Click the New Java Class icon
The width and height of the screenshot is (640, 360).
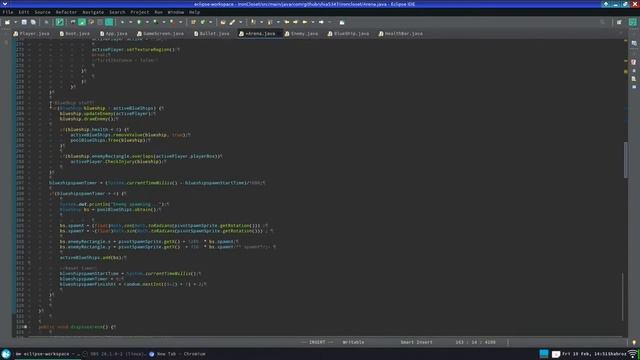click(x=202, y=22)
